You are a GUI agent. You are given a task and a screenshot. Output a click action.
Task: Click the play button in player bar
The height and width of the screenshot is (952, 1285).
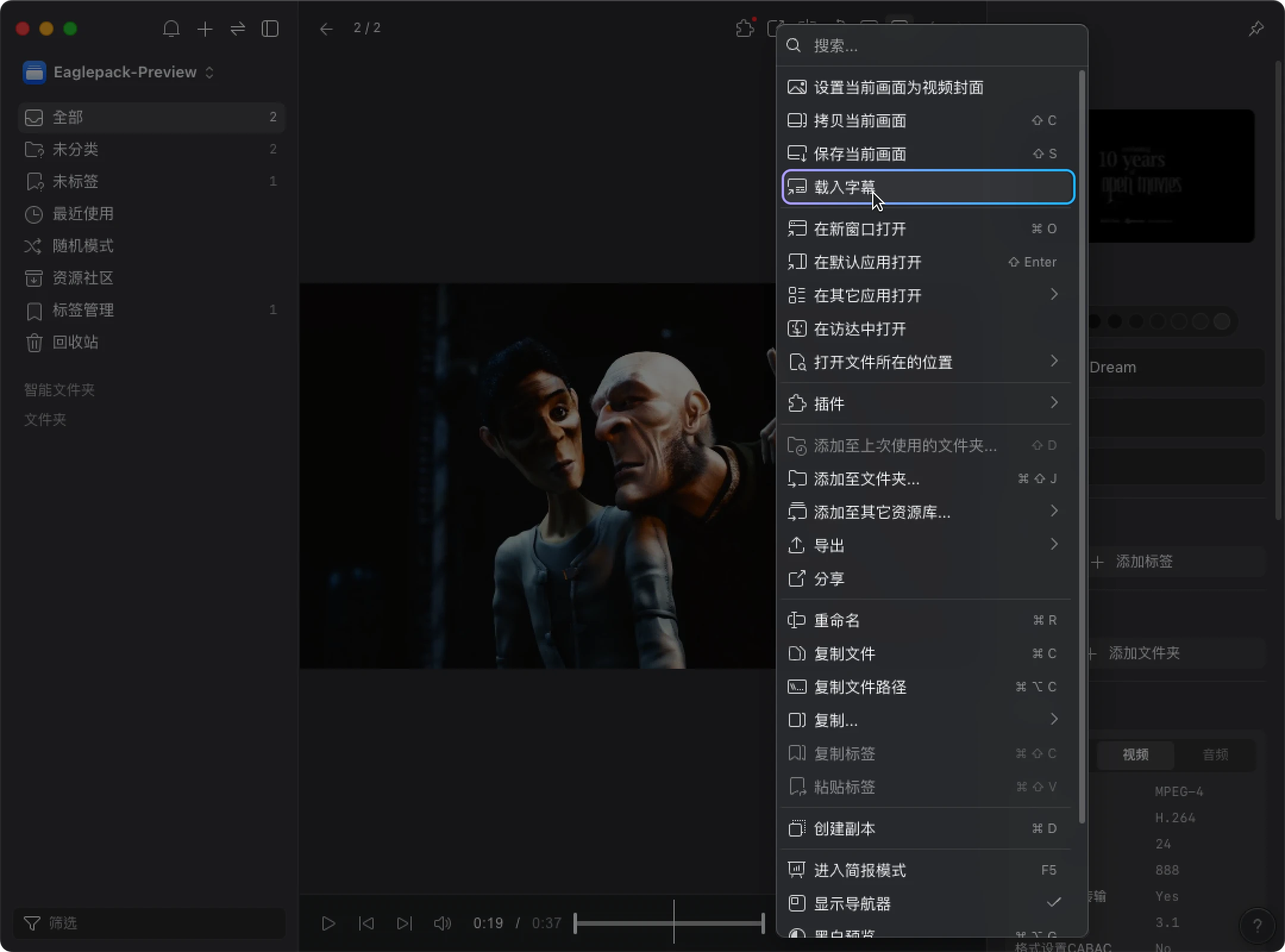coord(328,923)
